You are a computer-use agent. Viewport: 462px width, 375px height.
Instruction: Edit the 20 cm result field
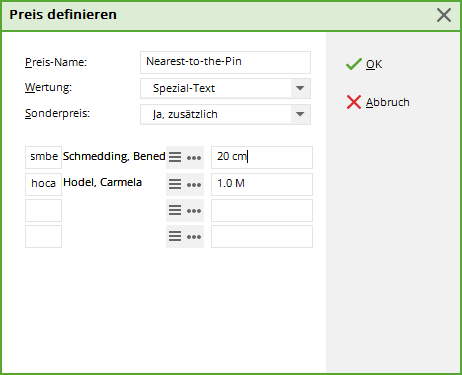click(262, 157)
